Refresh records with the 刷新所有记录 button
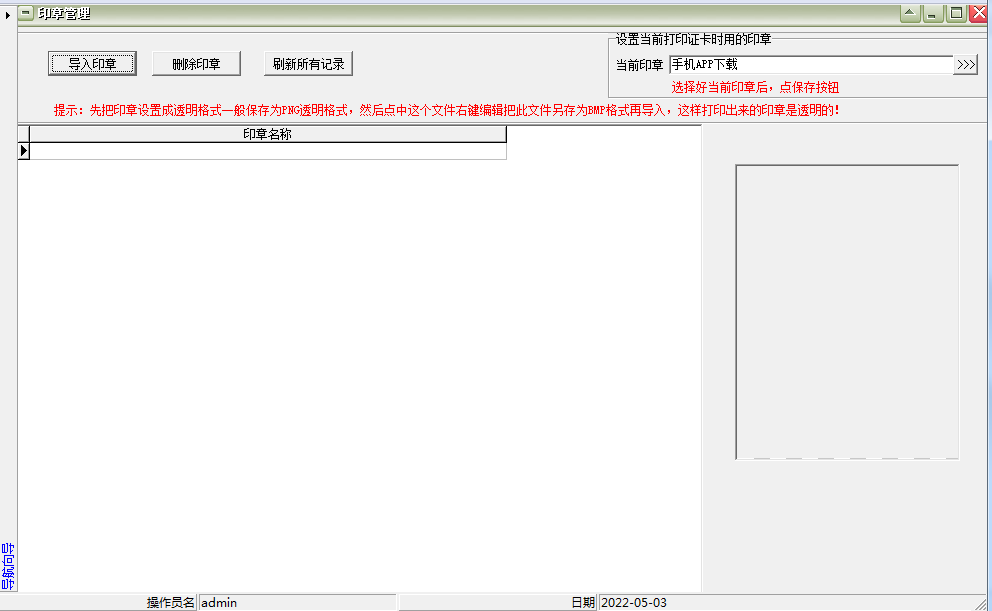Image resolution: width=992 pixels, height=611 pixels. click(308, 64)
